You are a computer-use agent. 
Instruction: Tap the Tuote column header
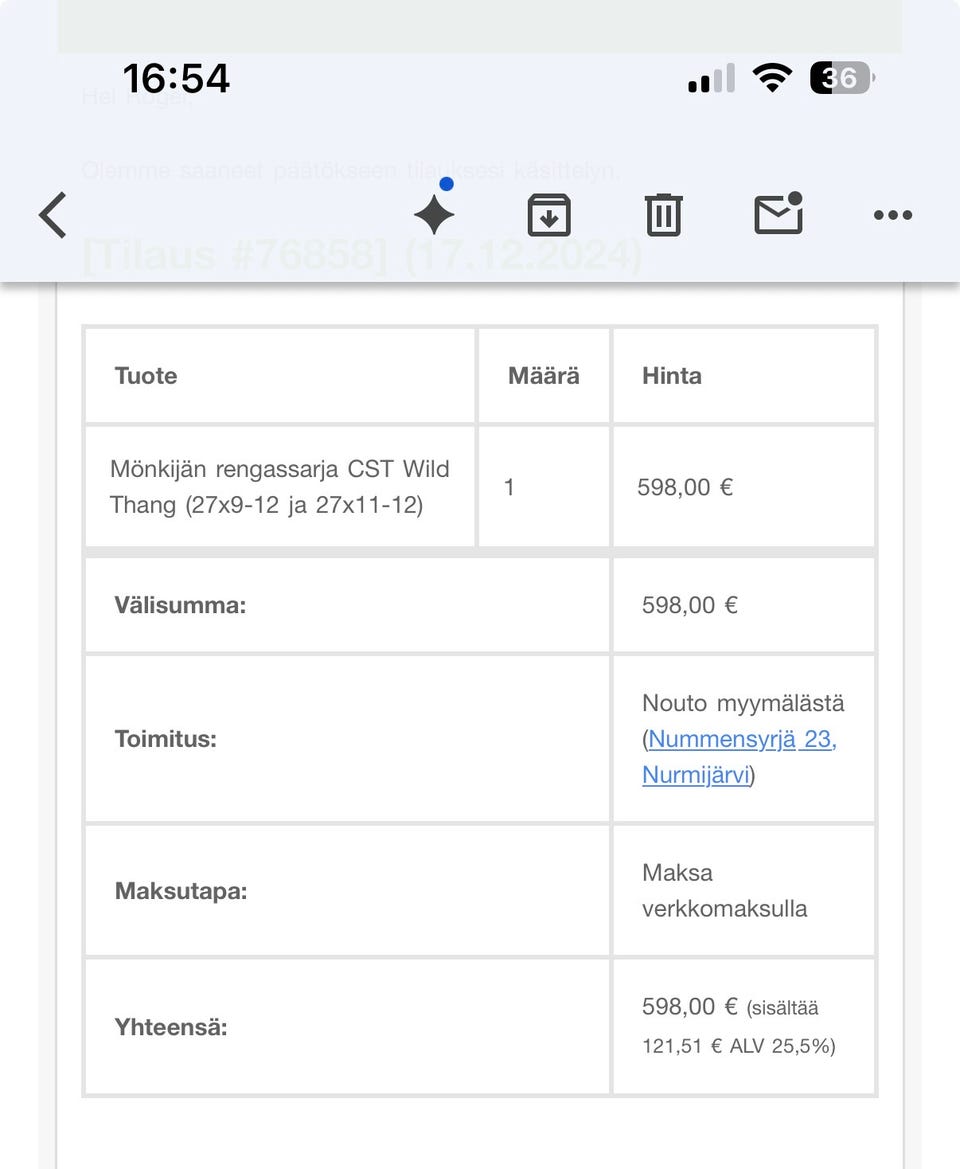coord(146,376)
